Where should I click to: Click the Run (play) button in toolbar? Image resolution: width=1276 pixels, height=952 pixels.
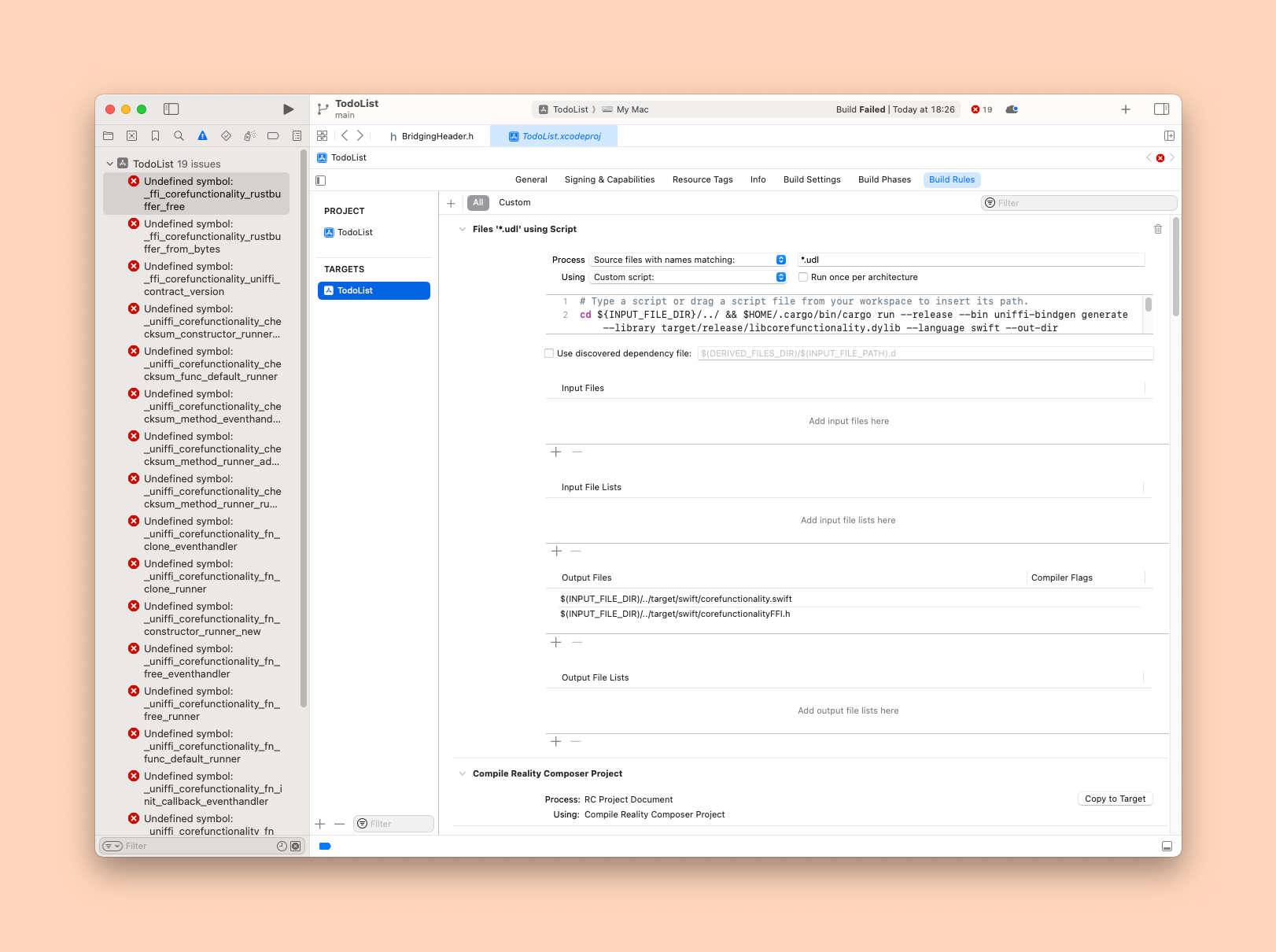288,109
